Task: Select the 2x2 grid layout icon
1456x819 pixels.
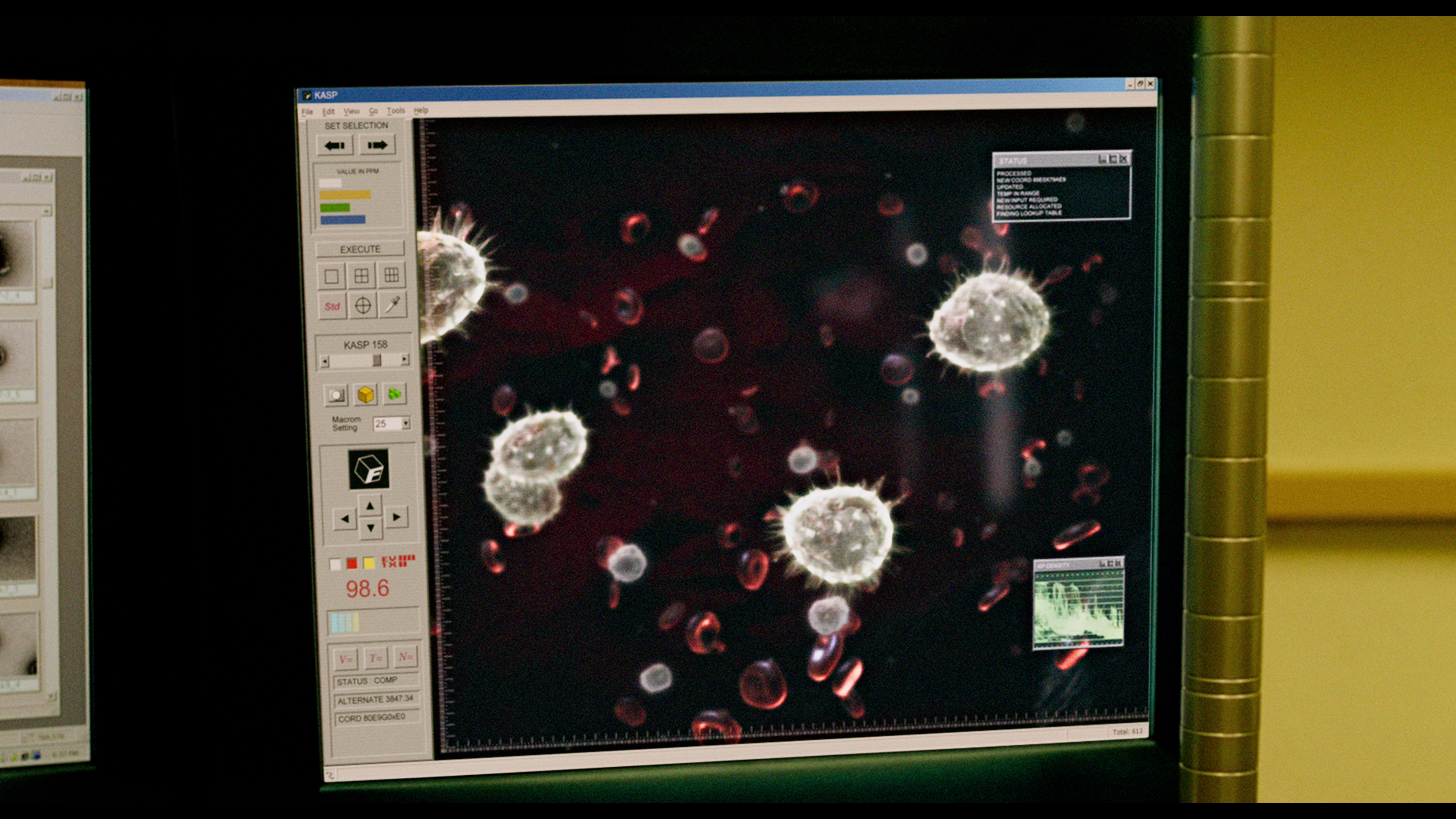Action: [362, 276]
